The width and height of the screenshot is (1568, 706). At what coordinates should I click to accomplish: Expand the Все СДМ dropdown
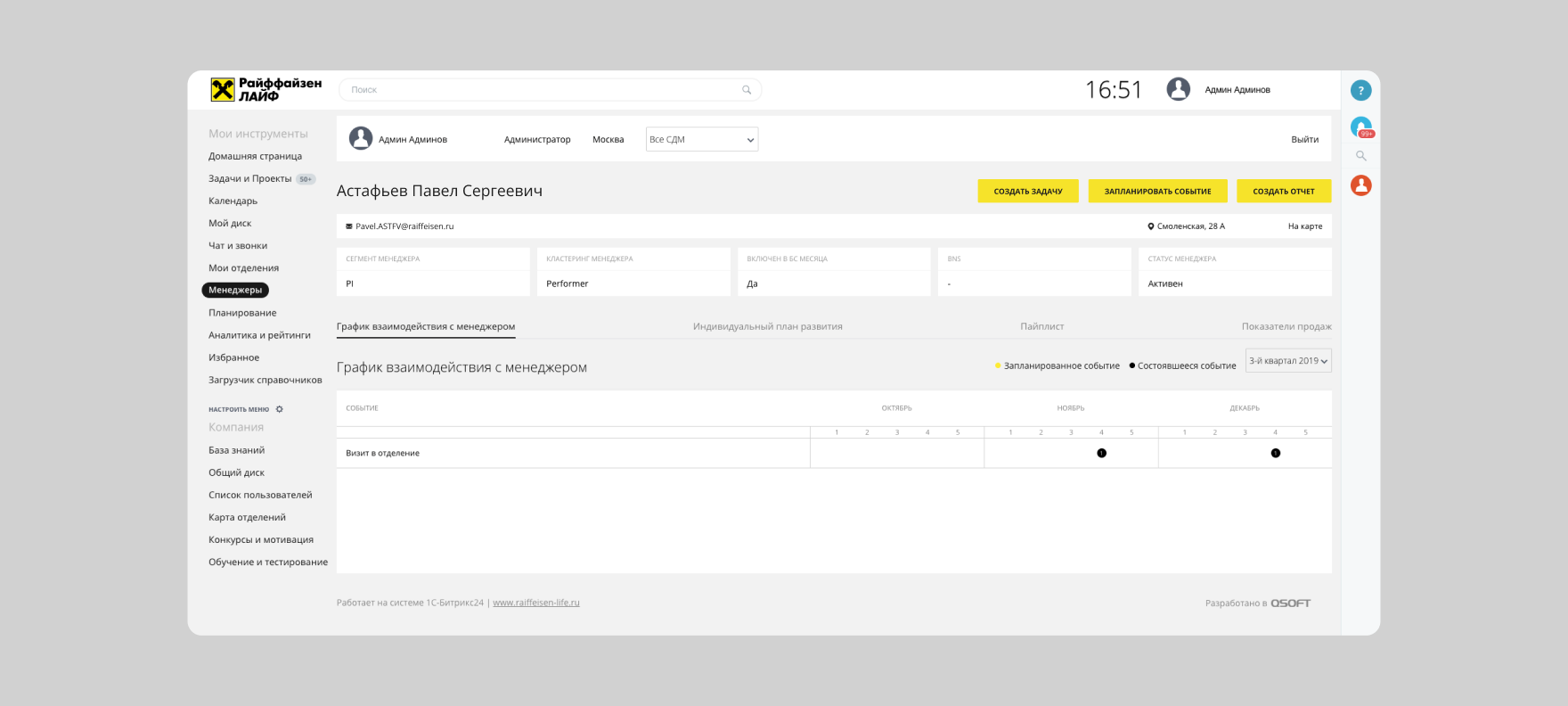click(701, 140)
